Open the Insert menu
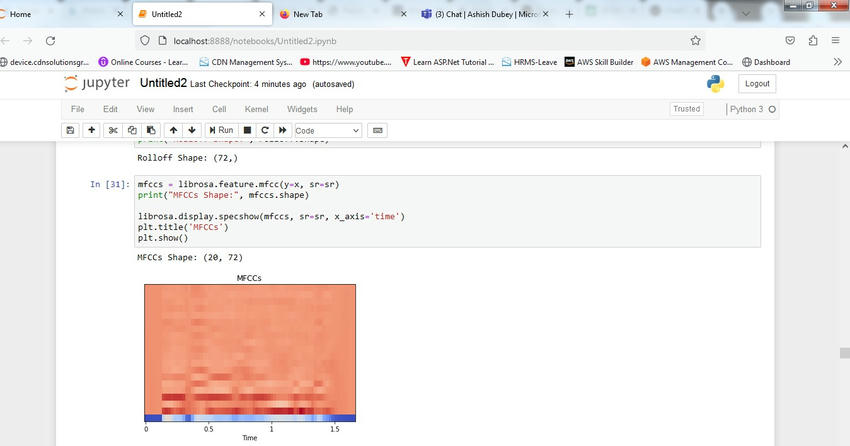Screen dimensions: 850x446 point(183,109)
